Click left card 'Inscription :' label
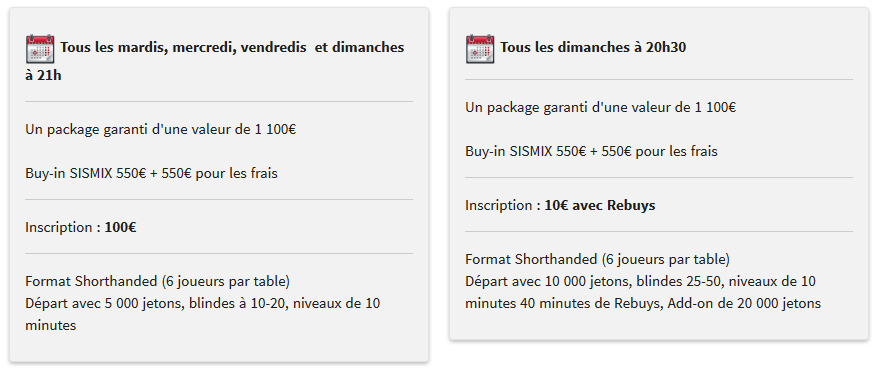Image resolution: width=882 pixels, height=375 pixels. tap(63, 228)
